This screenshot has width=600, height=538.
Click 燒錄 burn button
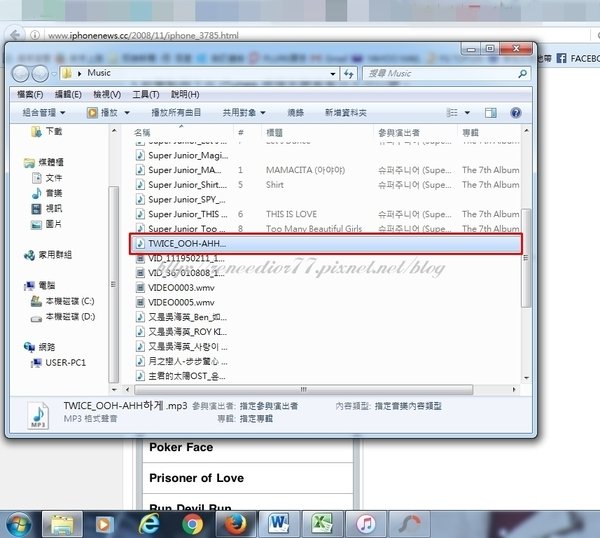coord(295,112)
